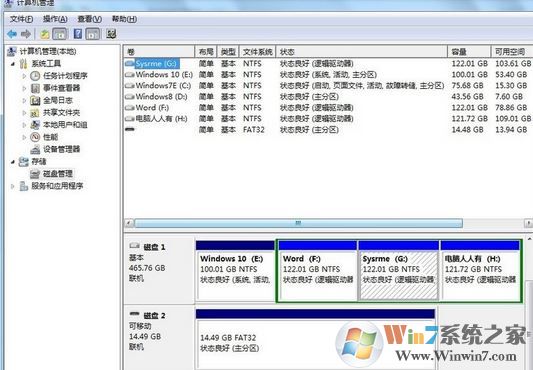This screenshot has height=370, width=533.
Task: Expand the 本地用户和组 node arrow
Action: [x=24, y=125]
